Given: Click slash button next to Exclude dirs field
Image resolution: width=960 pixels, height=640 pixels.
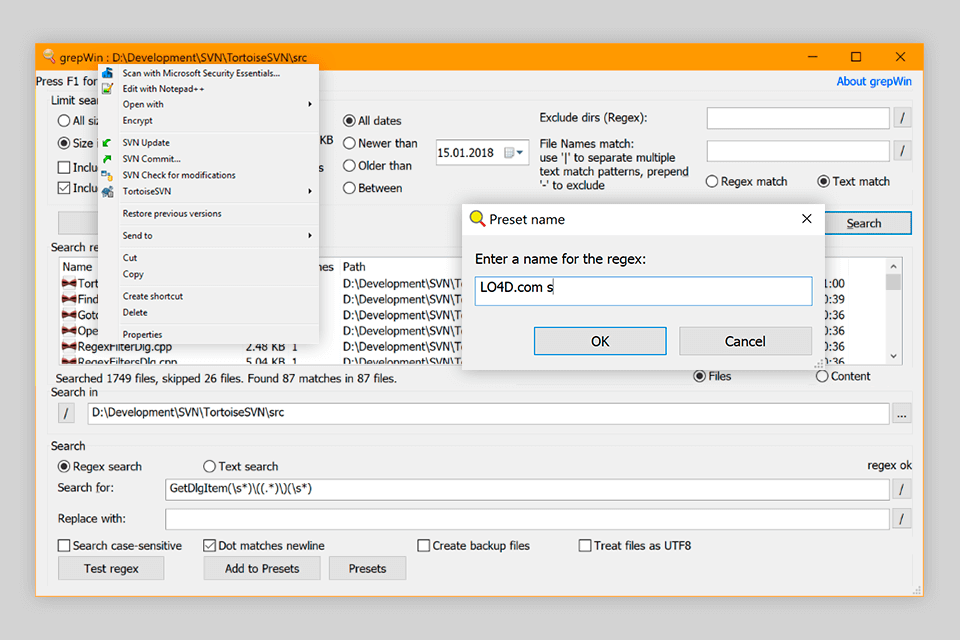Looking at the screenshot, I should pos(902,118).
